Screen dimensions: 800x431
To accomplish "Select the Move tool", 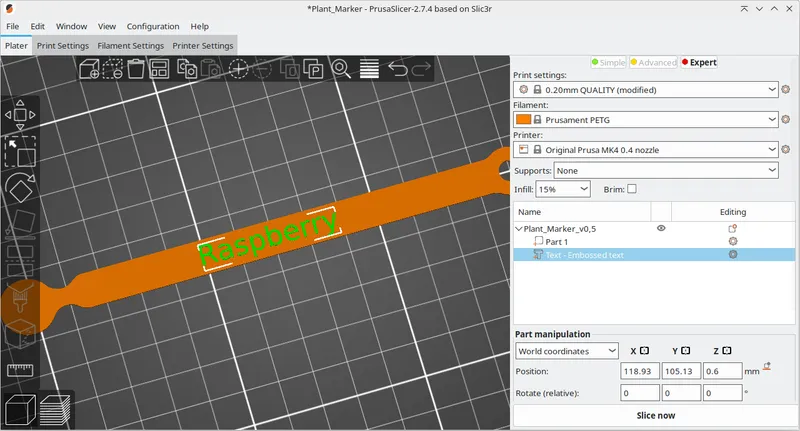I will click(x=20, y=114).
